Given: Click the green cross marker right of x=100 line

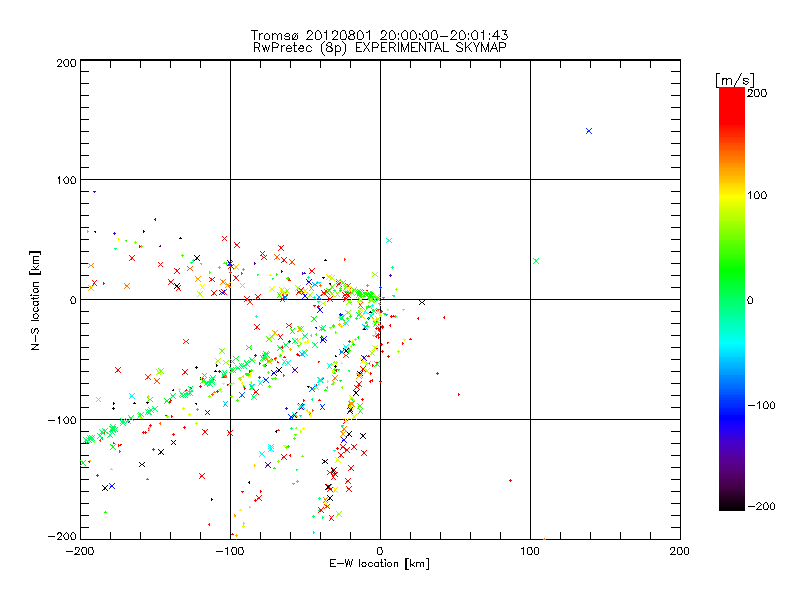Looking at the screenshot, I should coord(536,261).
